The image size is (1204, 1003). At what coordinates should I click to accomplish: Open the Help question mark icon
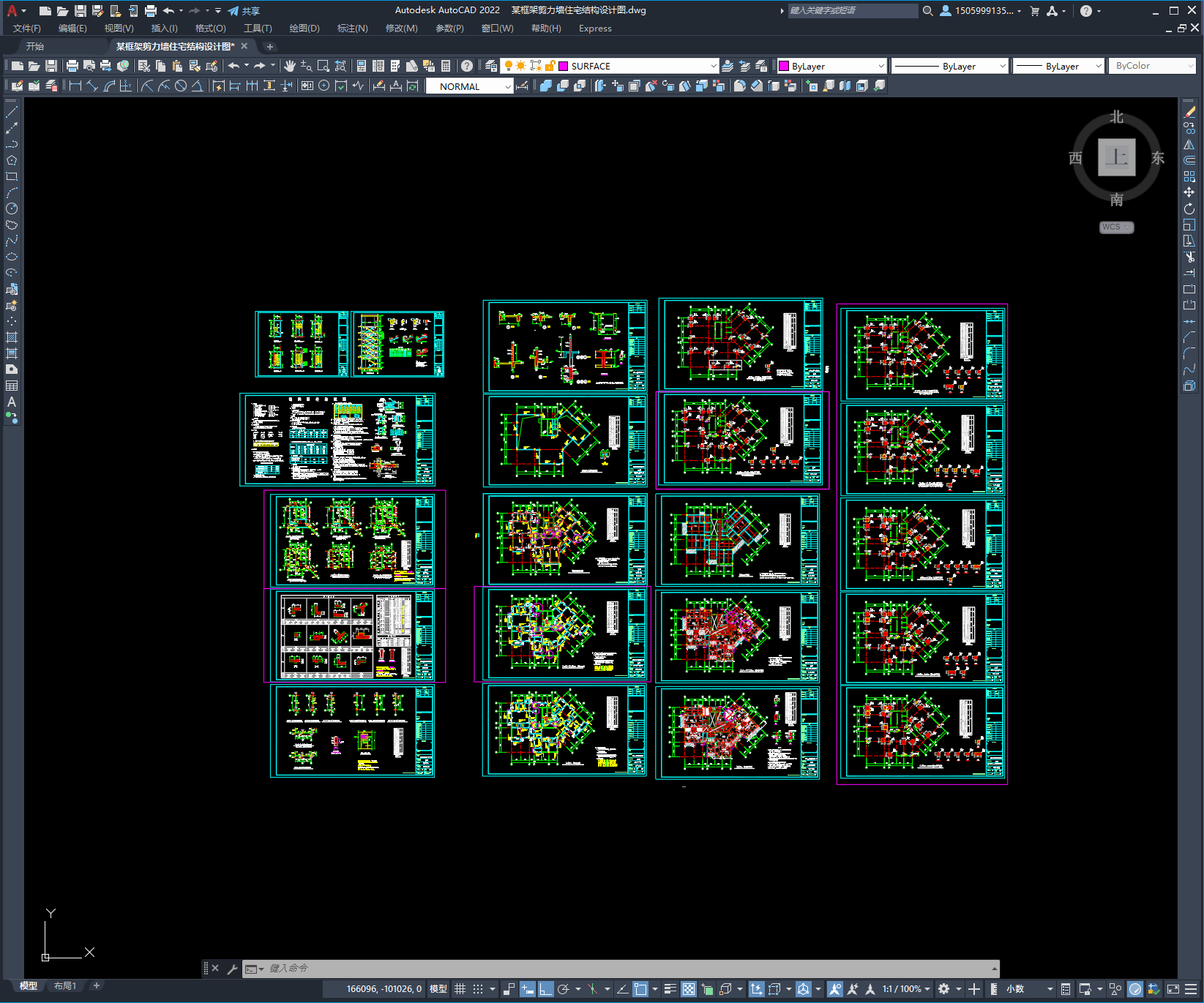tap(467, 66)
